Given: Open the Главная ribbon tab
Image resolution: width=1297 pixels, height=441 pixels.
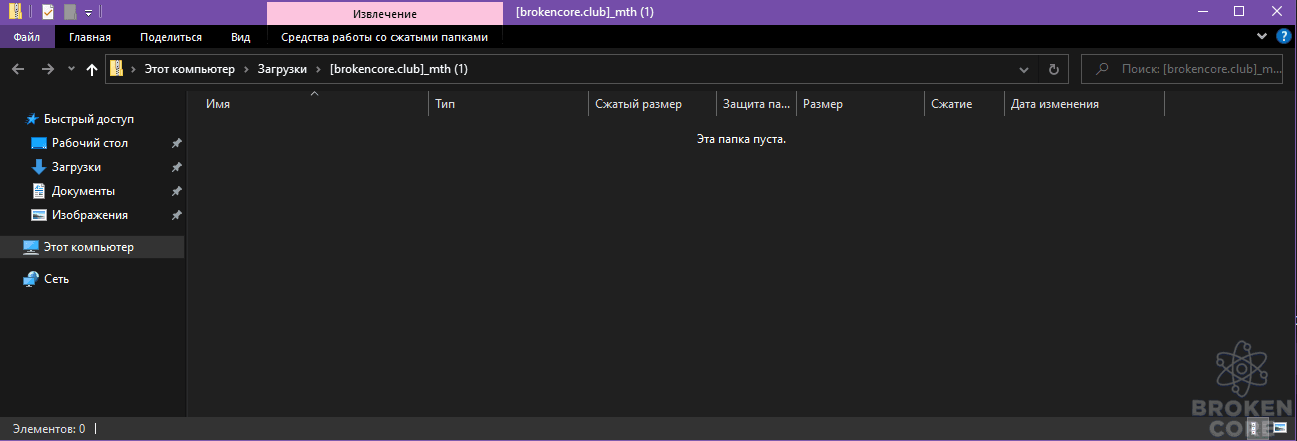Looking at the screenshot, I should 90,37.
